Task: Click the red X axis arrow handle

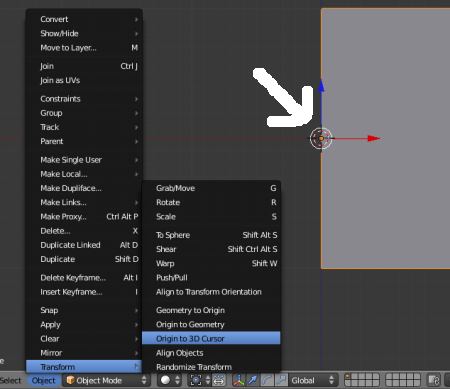Action: (374, 138)
